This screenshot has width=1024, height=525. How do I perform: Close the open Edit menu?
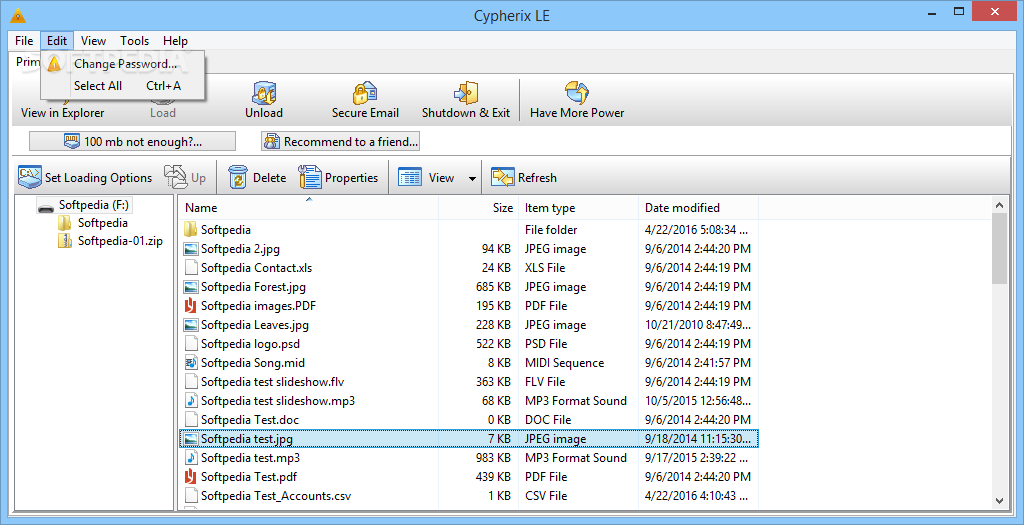[x=57, y=40]
